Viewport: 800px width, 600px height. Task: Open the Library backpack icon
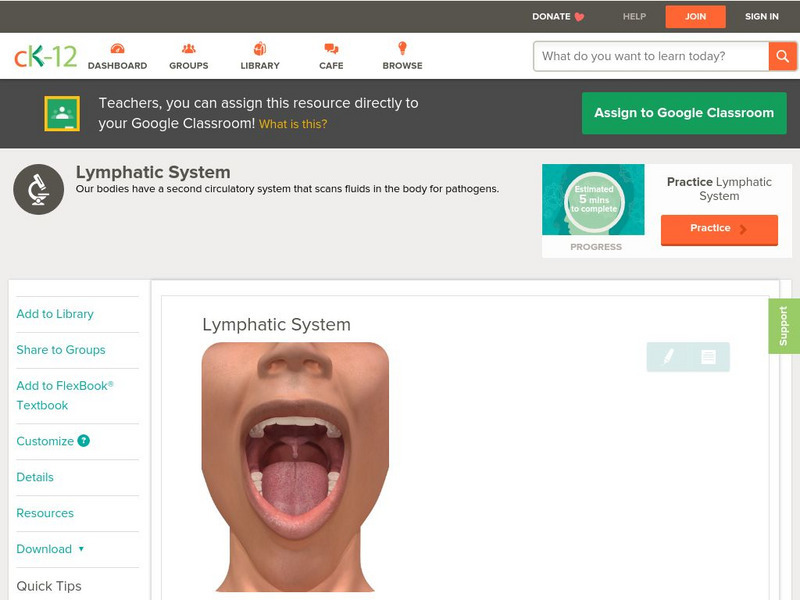[260, 48]
